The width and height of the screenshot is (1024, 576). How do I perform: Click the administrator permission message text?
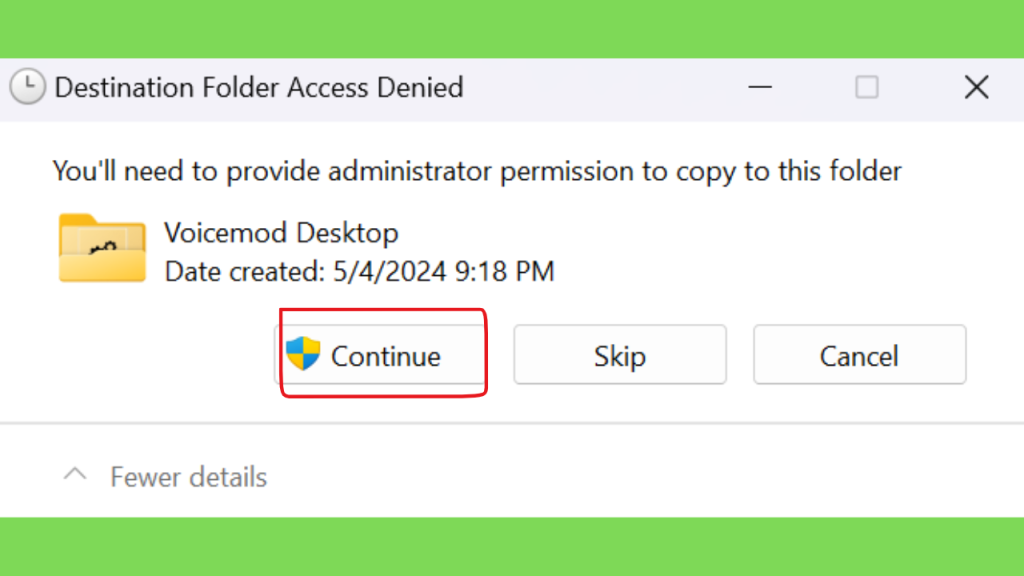[x=477, y=171]
